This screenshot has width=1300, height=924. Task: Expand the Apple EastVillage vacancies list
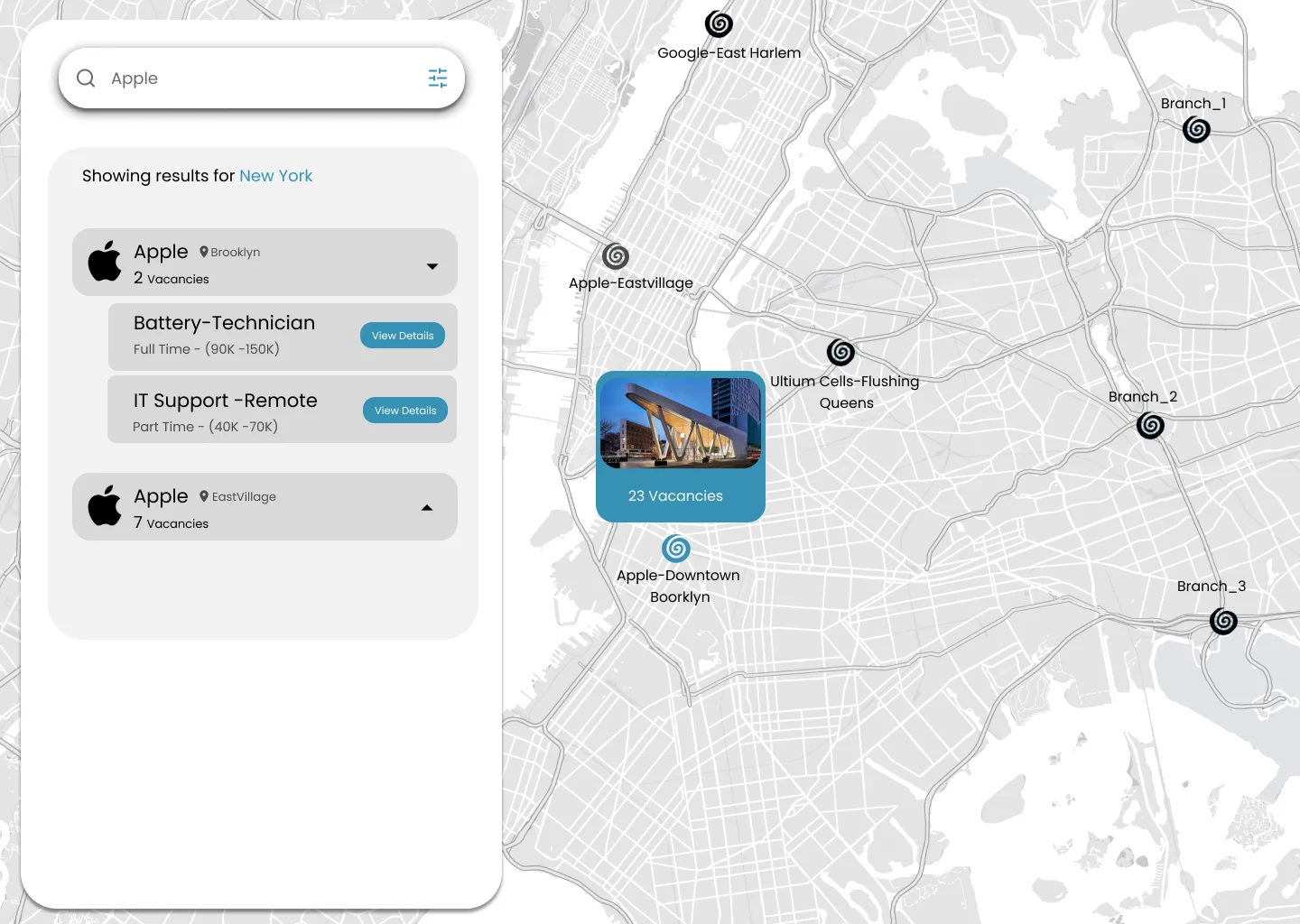pos(427,508)
